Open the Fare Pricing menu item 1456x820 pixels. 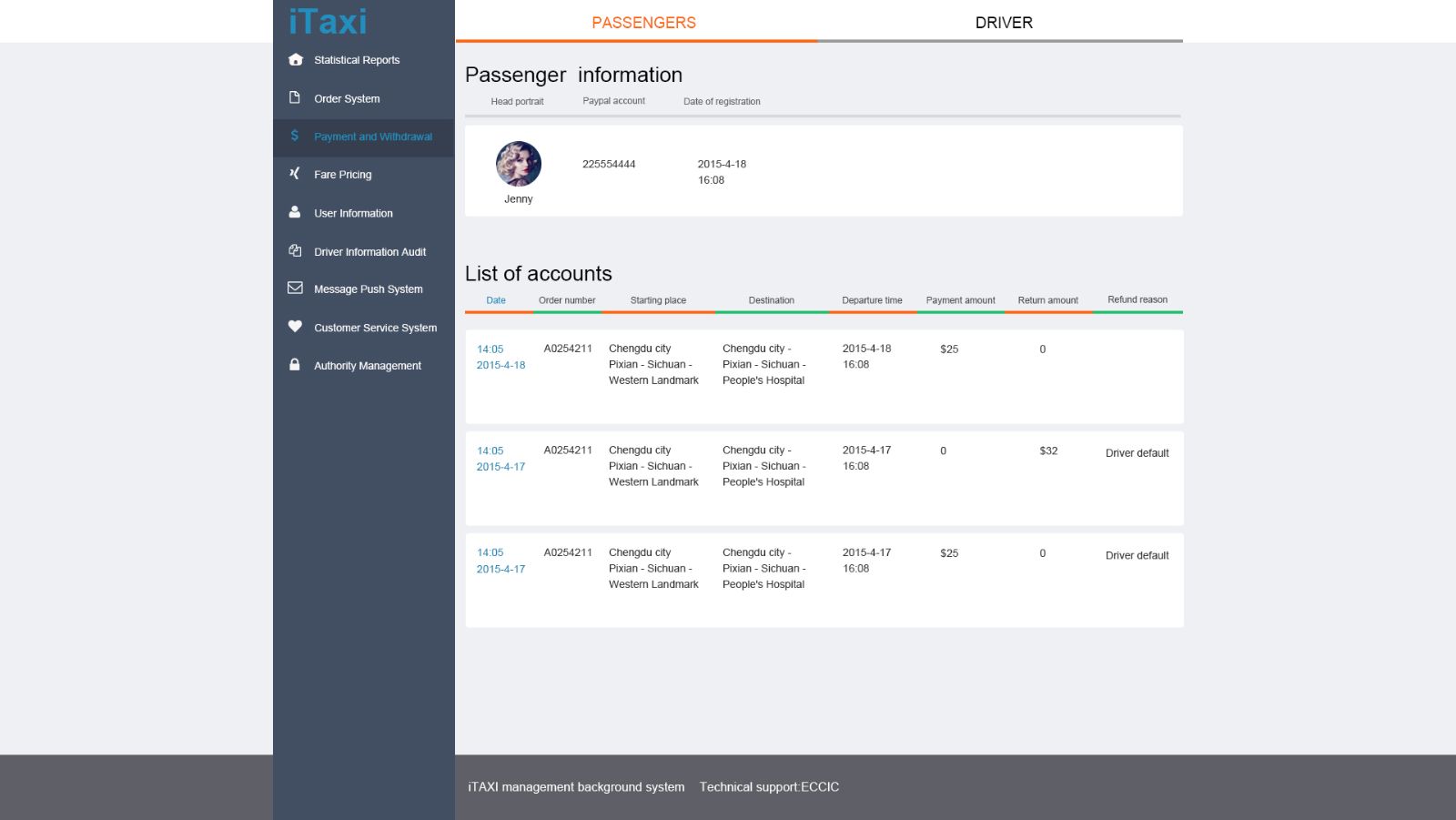point(343,175)
